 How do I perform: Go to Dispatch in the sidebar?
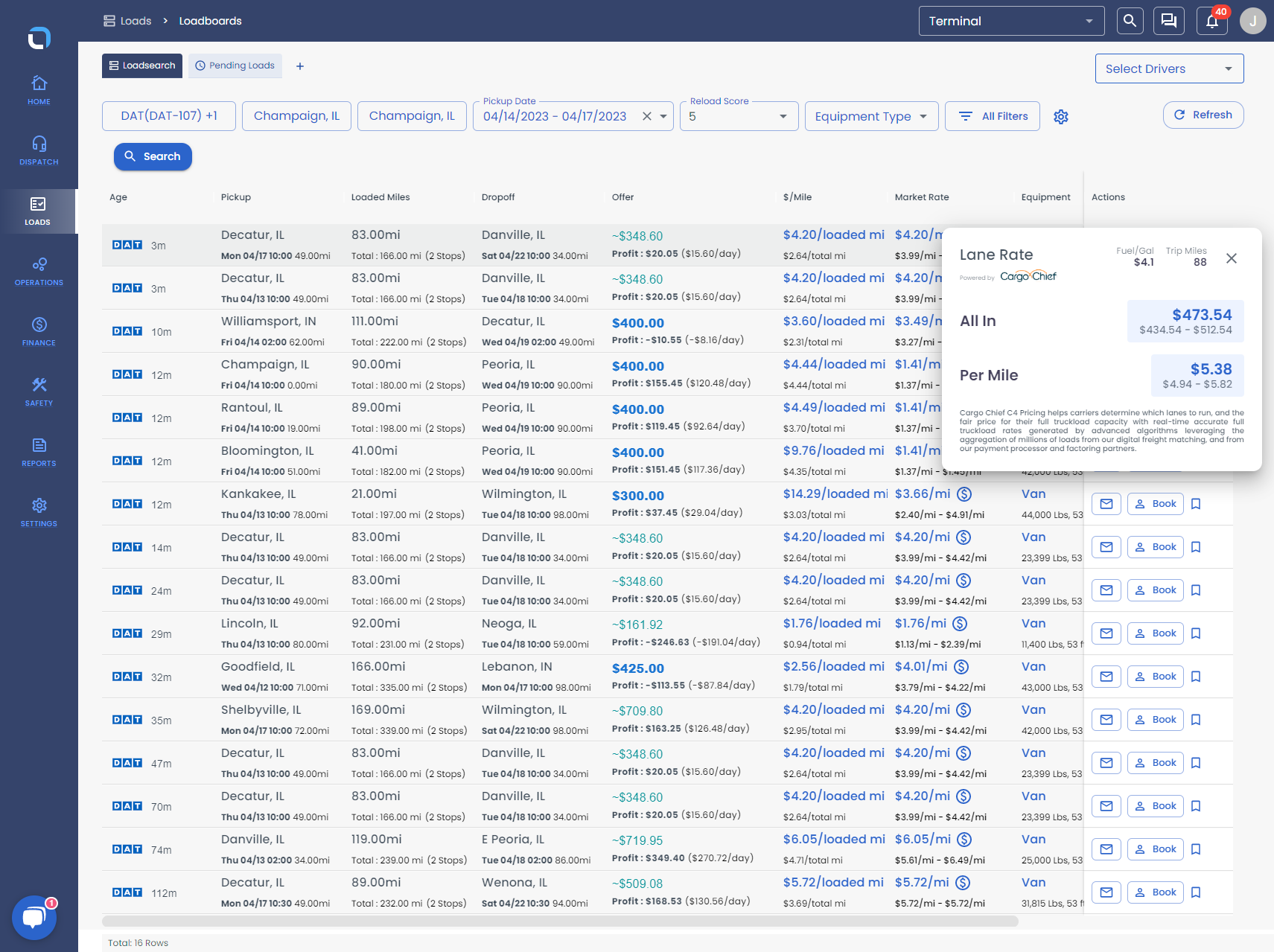click(39, 150)
